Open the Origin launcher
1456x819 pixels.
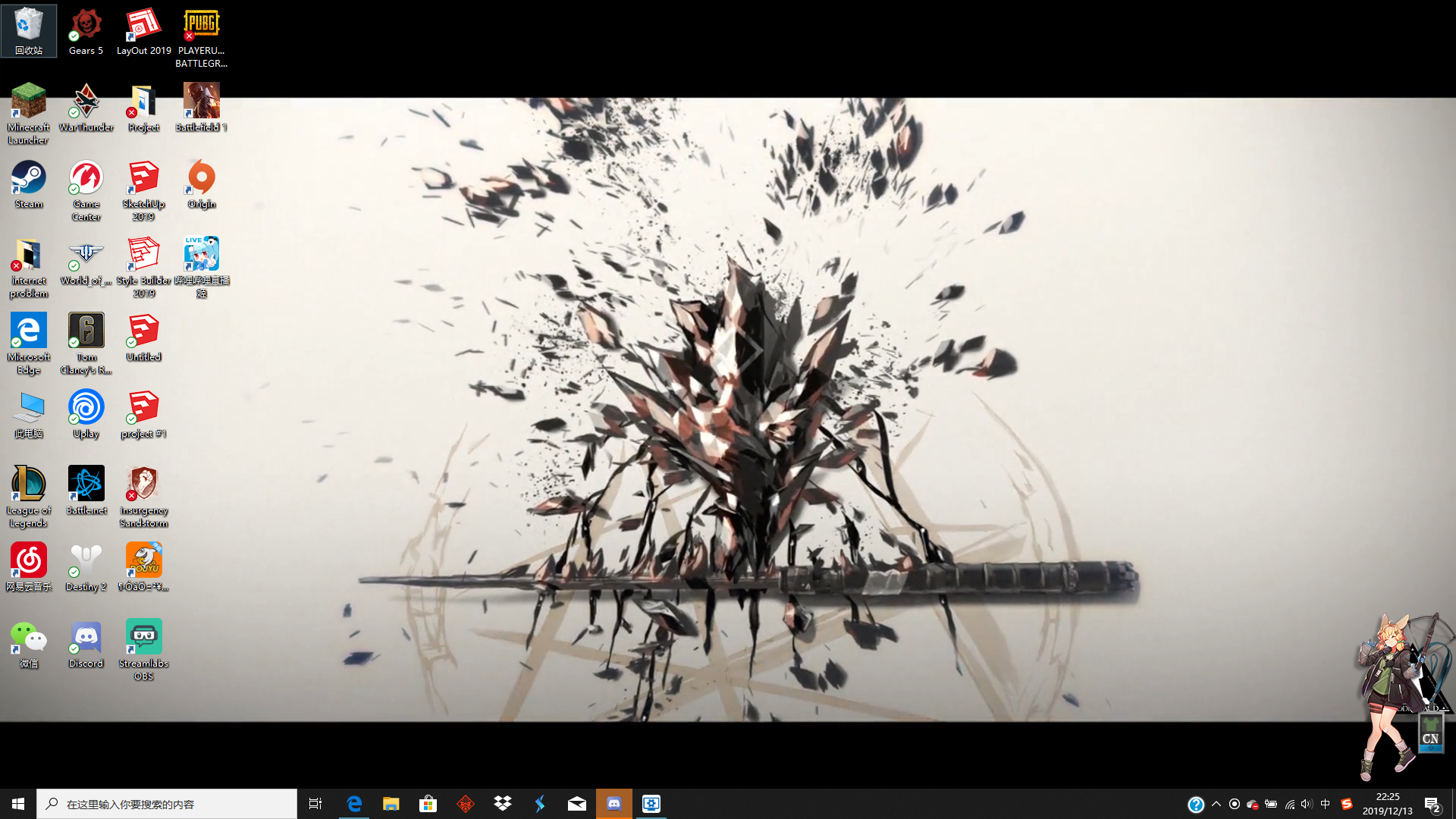(x=201, y=180)
